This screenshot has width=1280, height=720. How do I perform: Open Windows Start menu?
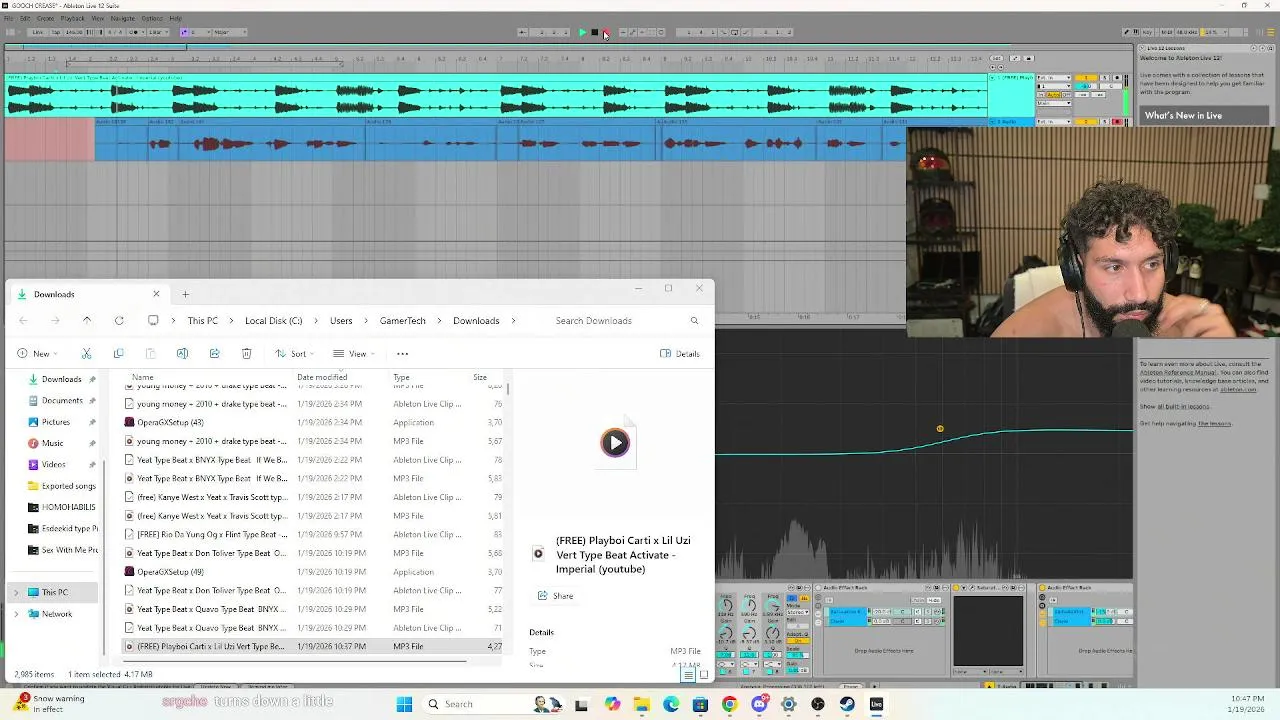tap(404, 704)
